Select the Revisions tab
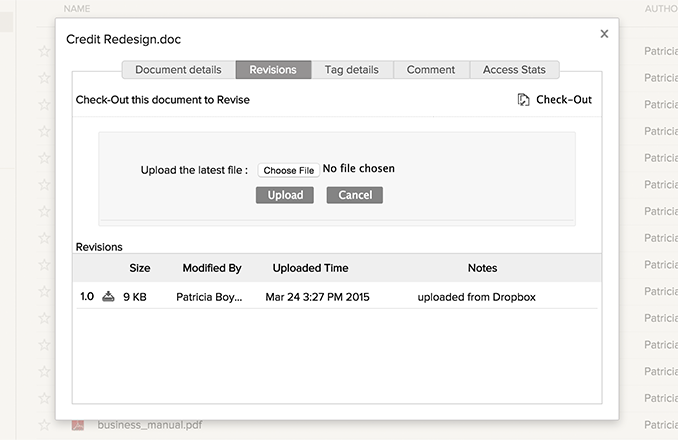678x440 pixels. (273, 70)
